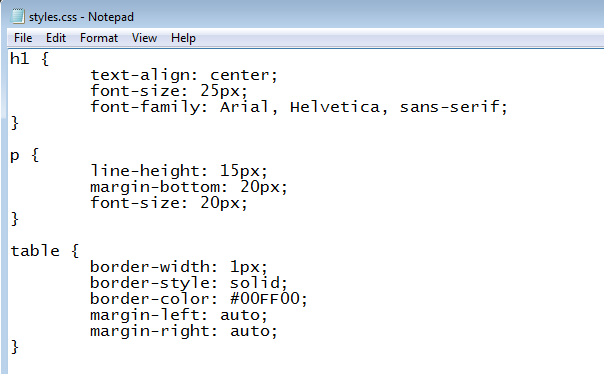Open the Edit menu

click(x=56, y=38)
